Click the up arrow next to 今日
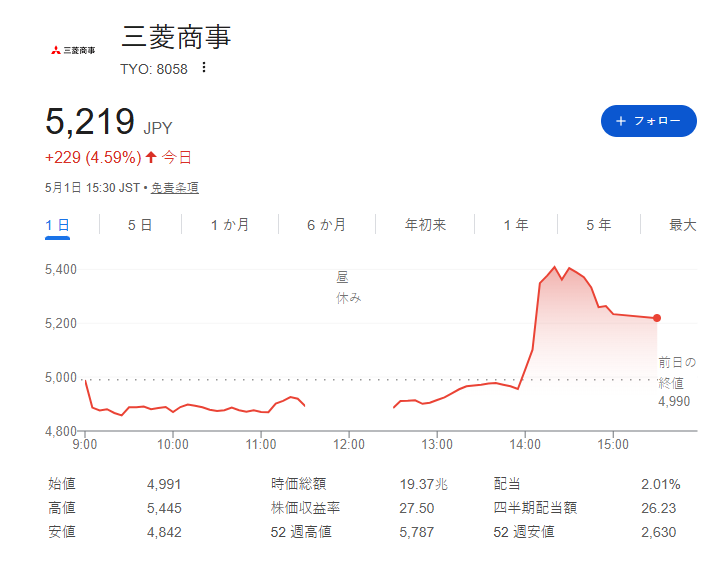This screenshot has height=561, width=711. 151,157
